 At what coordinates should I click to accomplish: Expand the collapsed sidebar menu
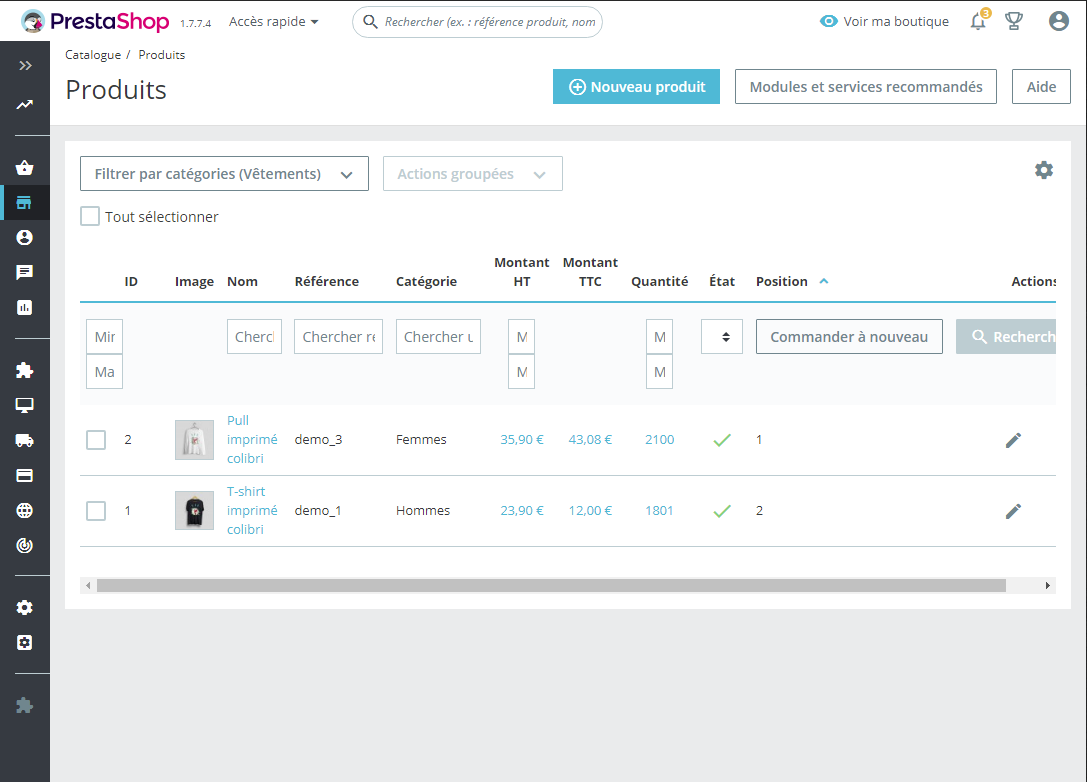click(x=25, y=66)
